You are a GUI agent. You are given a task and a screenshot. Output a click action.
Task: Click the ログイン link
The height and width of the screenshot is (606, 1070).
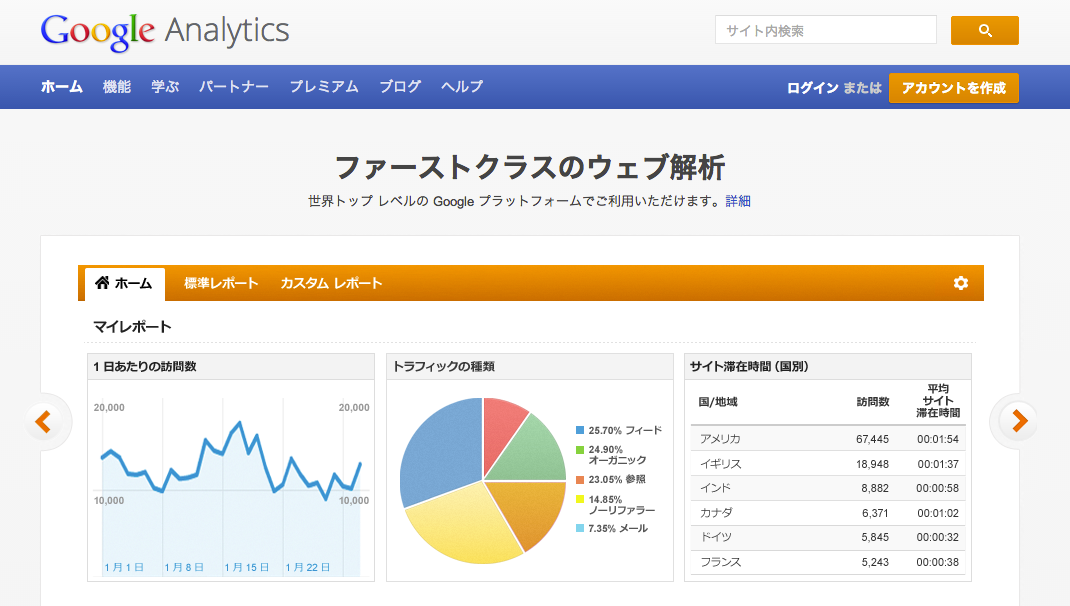(813, 88)
